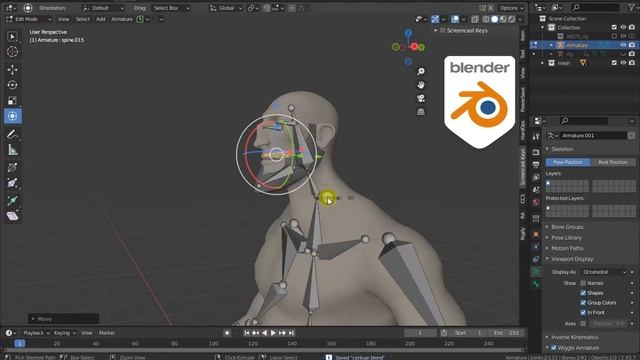640x360 pixels.
Task: Select the Select Box tool in the toolbar
Action: [12, 37]
